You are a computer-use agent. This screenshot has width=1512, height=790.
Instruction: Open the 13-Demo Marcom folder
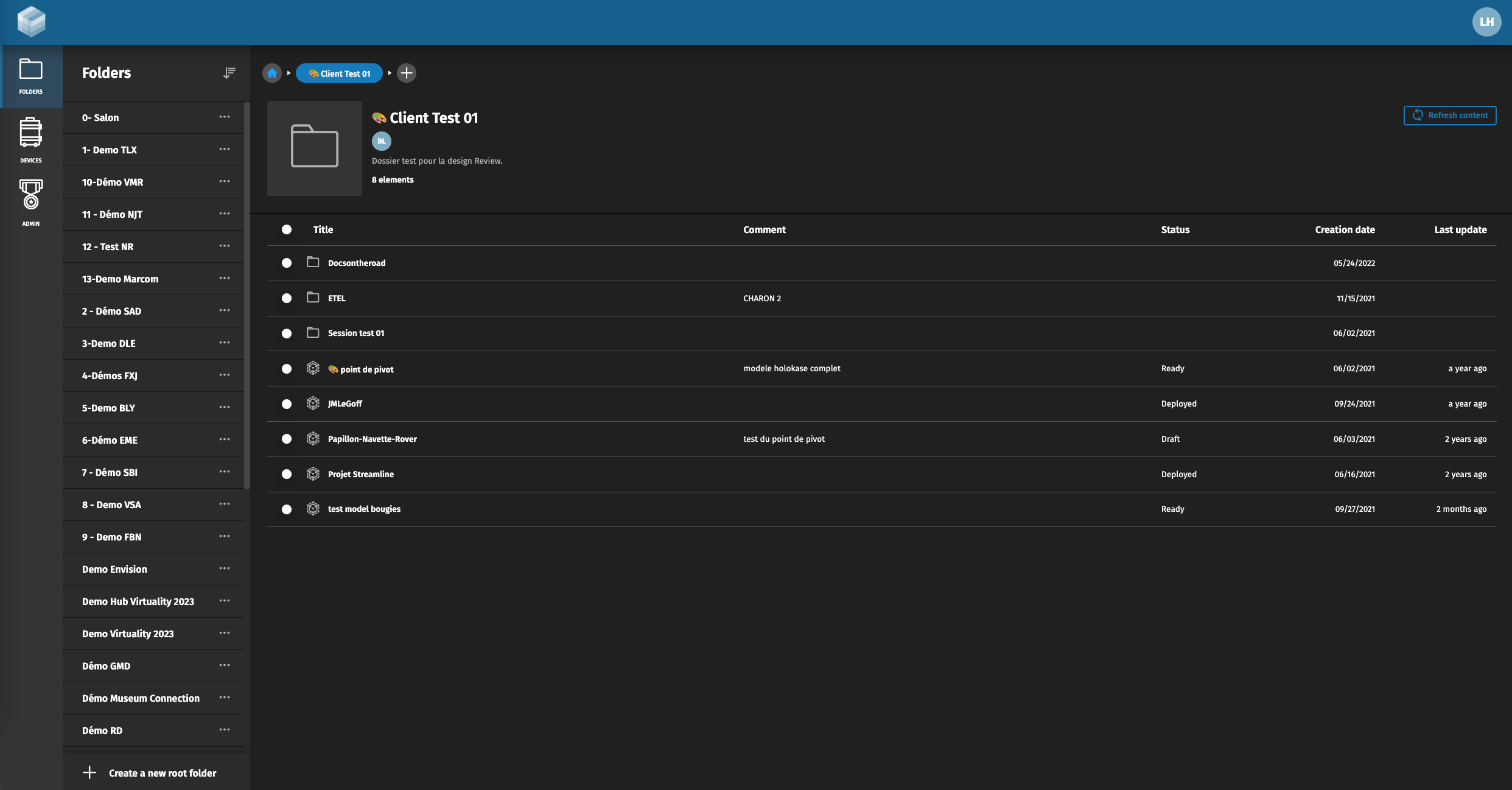[x=120, y=279]
